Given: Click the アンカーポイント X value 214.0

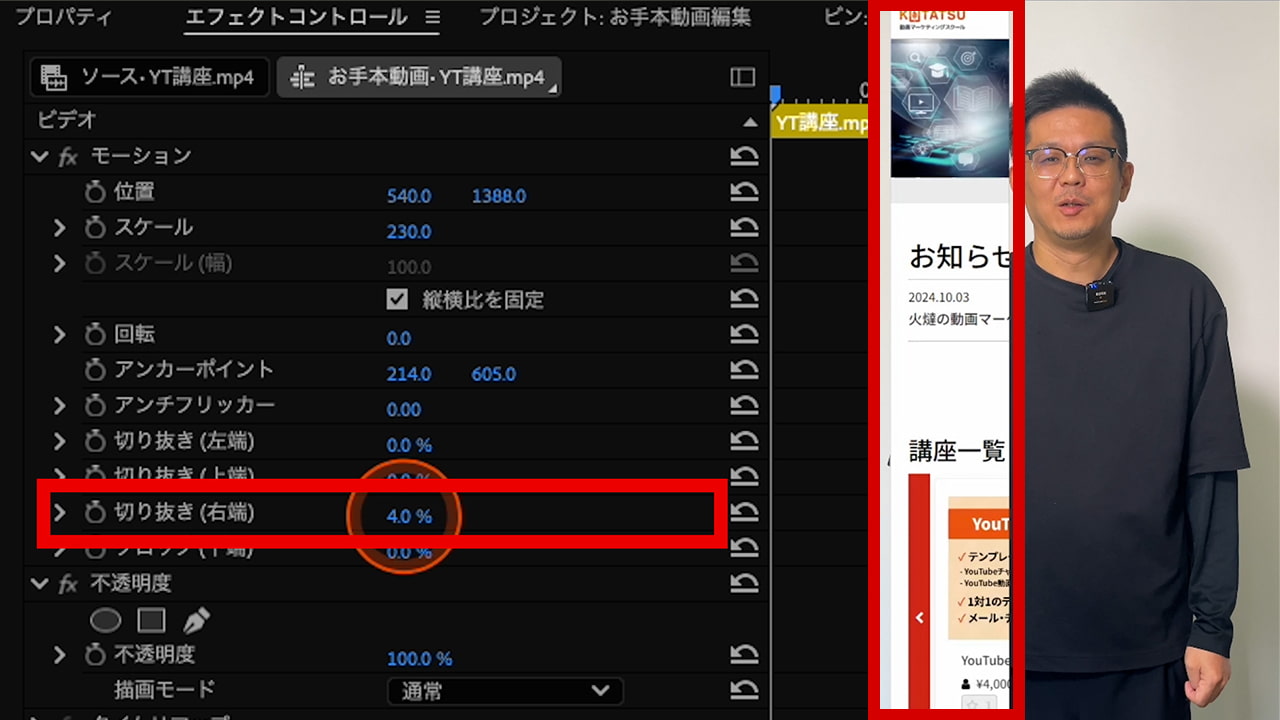Looking at the screenshot, I should [409, 374].
